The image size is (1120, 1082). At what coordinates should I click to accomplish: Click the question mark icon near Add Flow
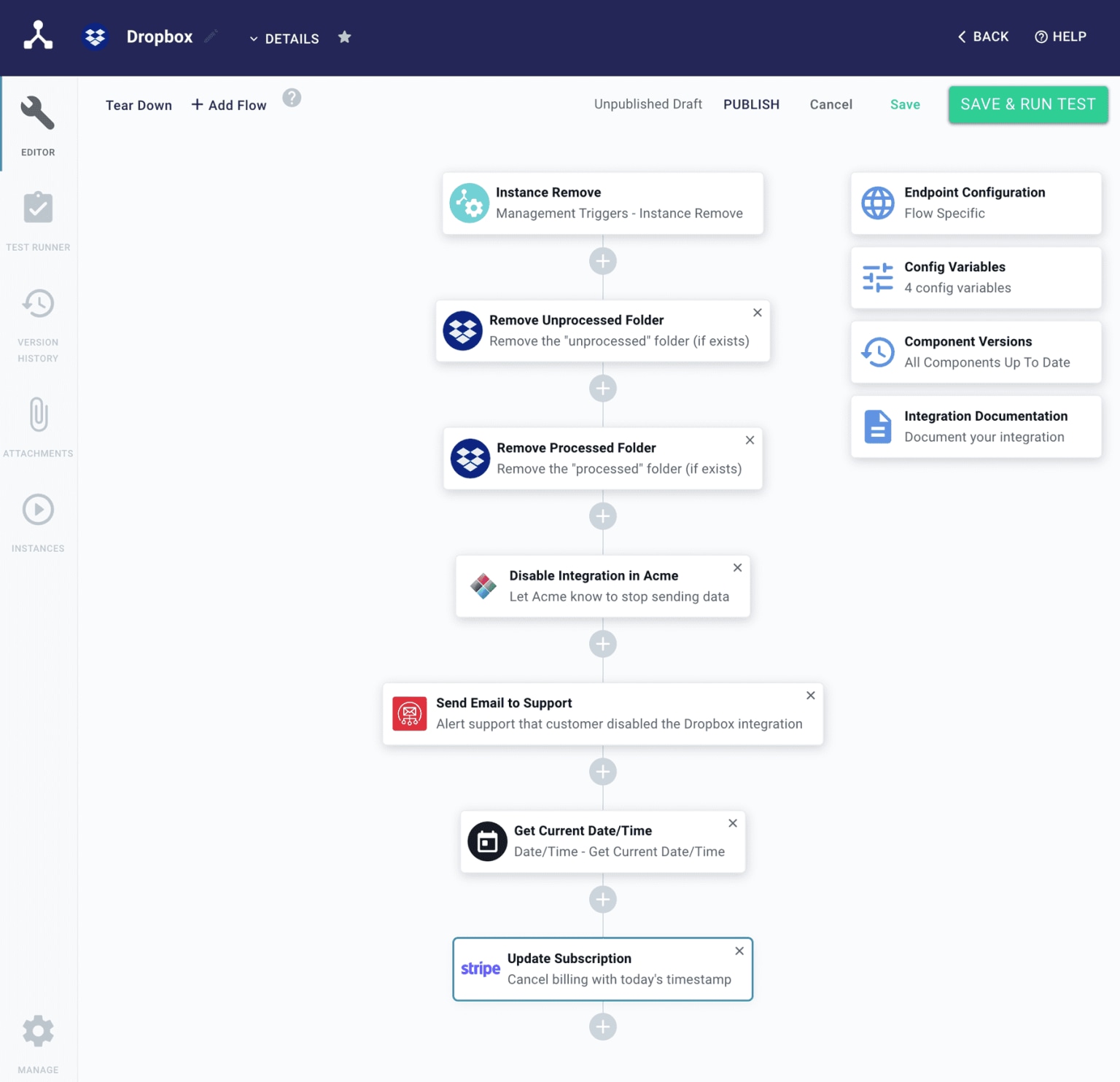(x=292, y=98)
